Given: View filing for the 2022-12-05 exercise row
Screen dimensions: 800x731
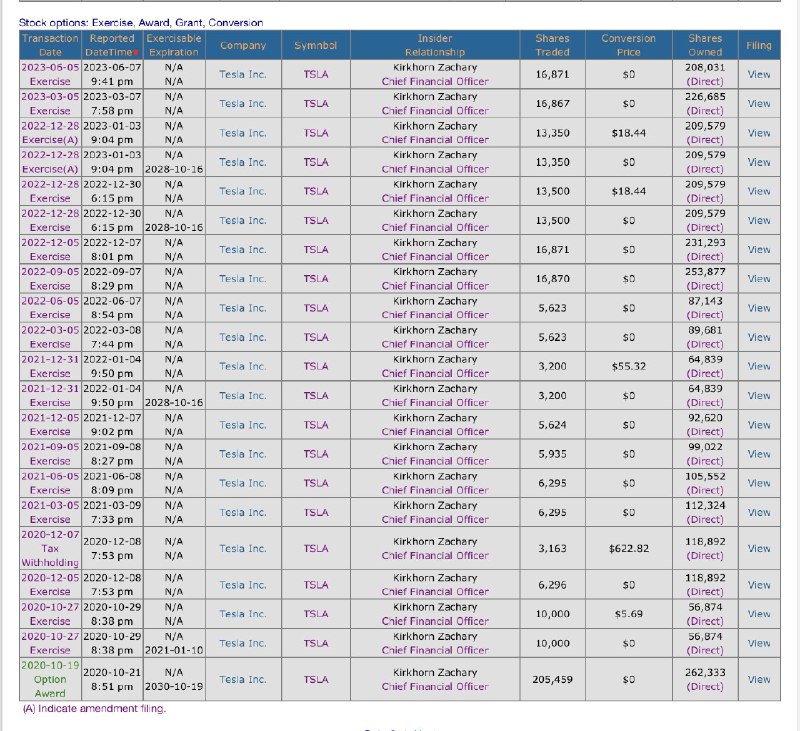Looking at the screenshot, I should (759, 249).
